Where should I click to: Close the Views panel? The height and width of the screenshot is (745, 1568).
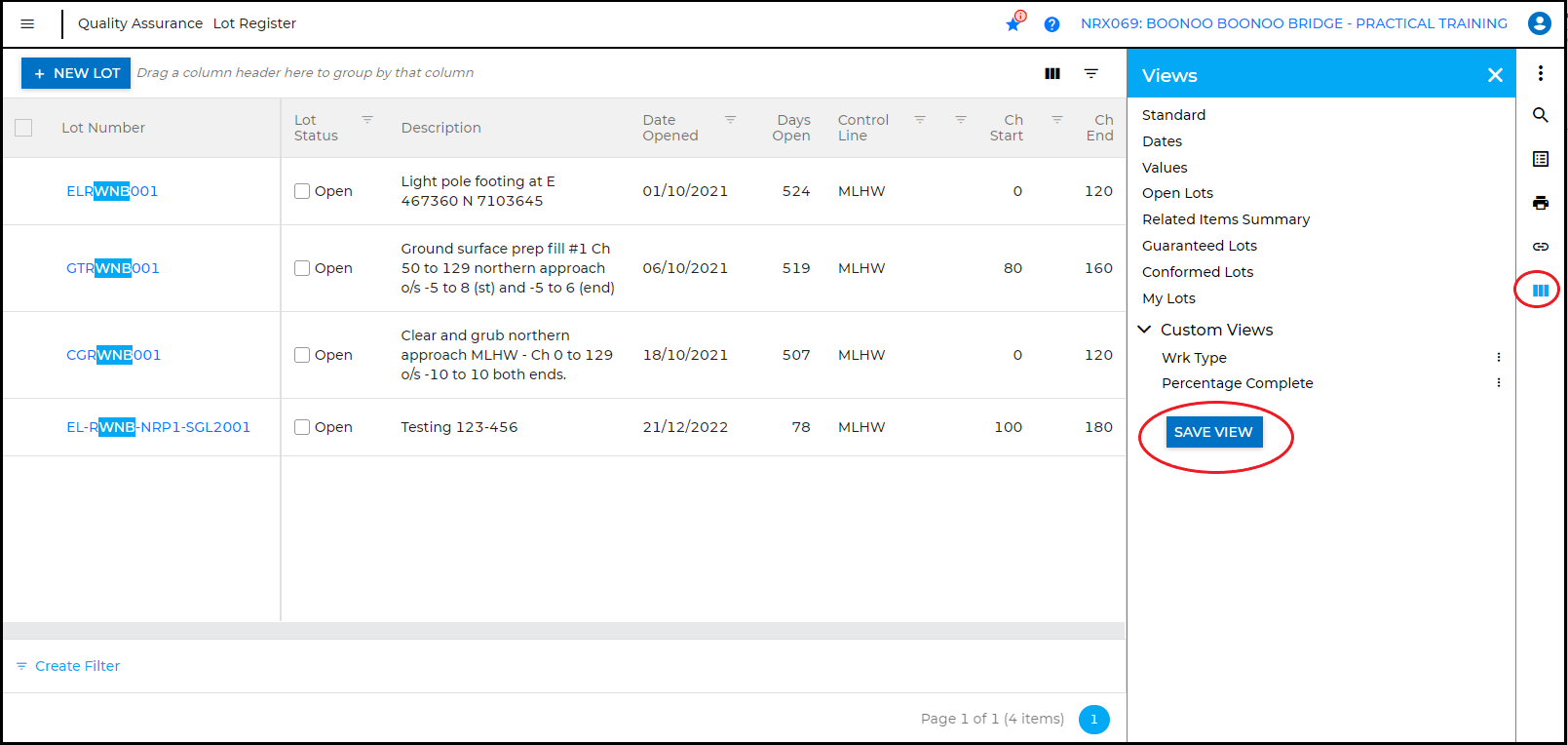[x=1495, y=75]
